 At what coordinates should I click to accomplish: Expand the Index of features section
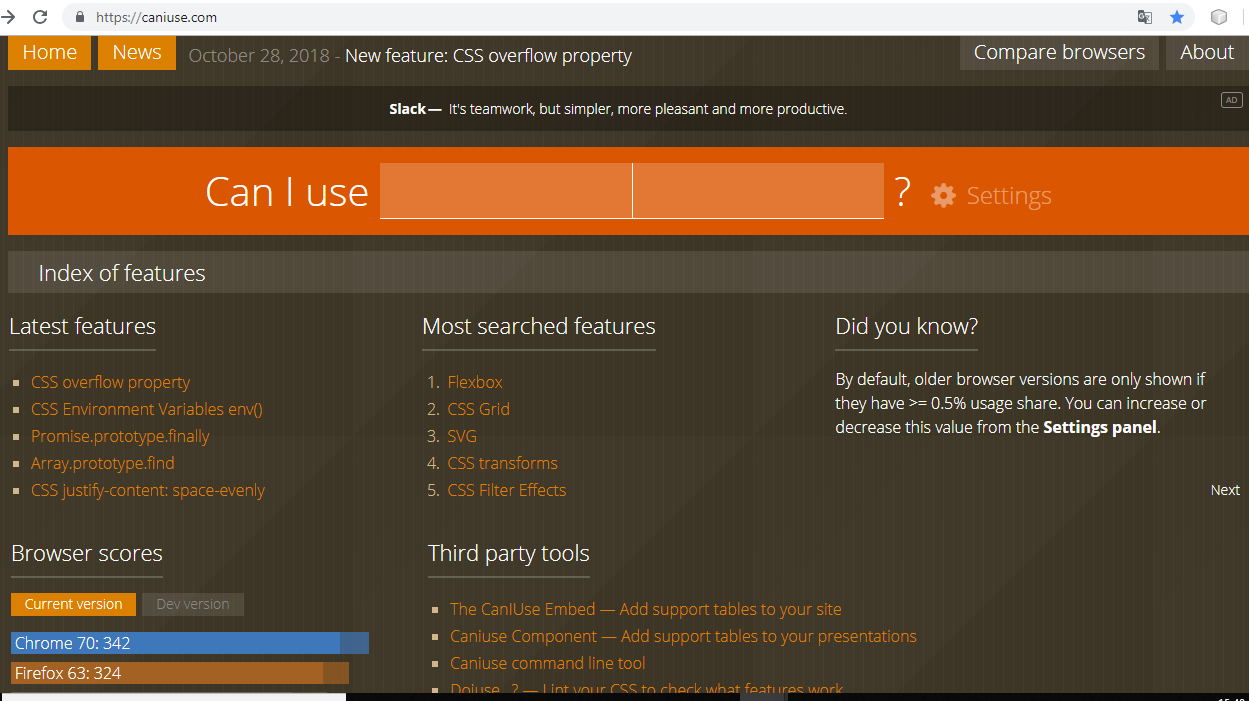click(122, 273)
